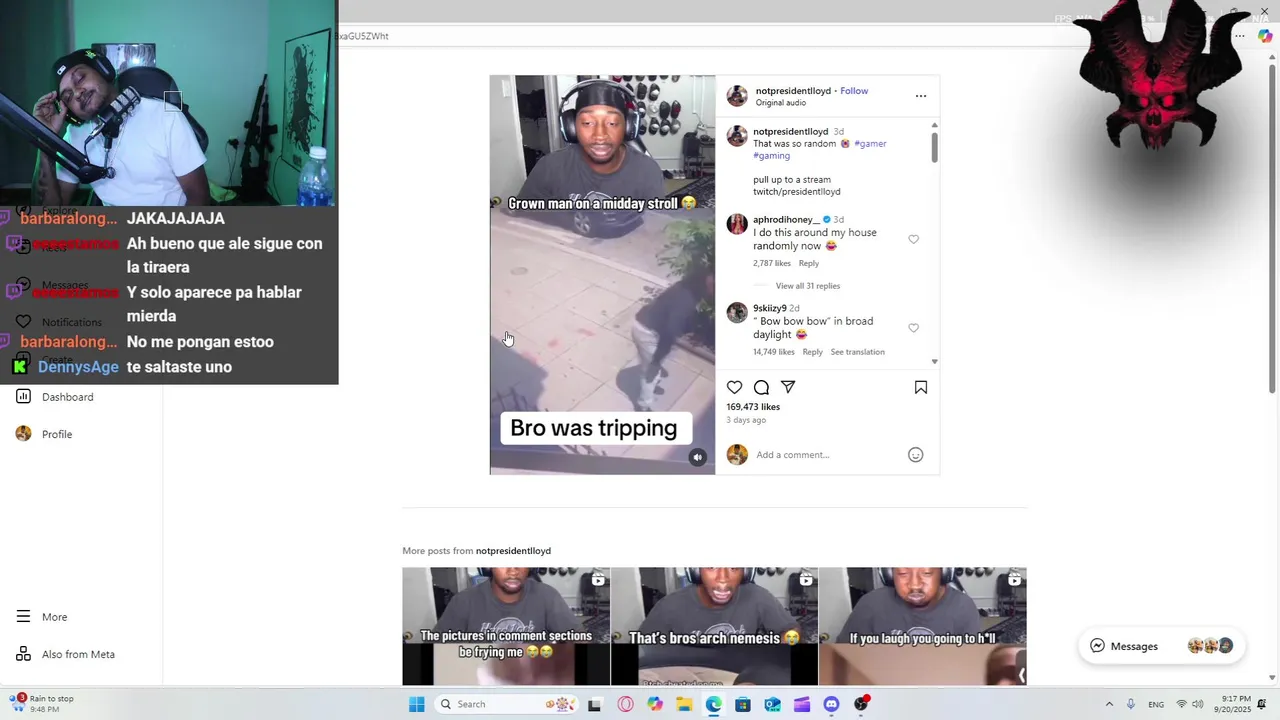Like aphrodihoney__'s comment
This screenshot has height=720, width=1280.
(913, 240)
